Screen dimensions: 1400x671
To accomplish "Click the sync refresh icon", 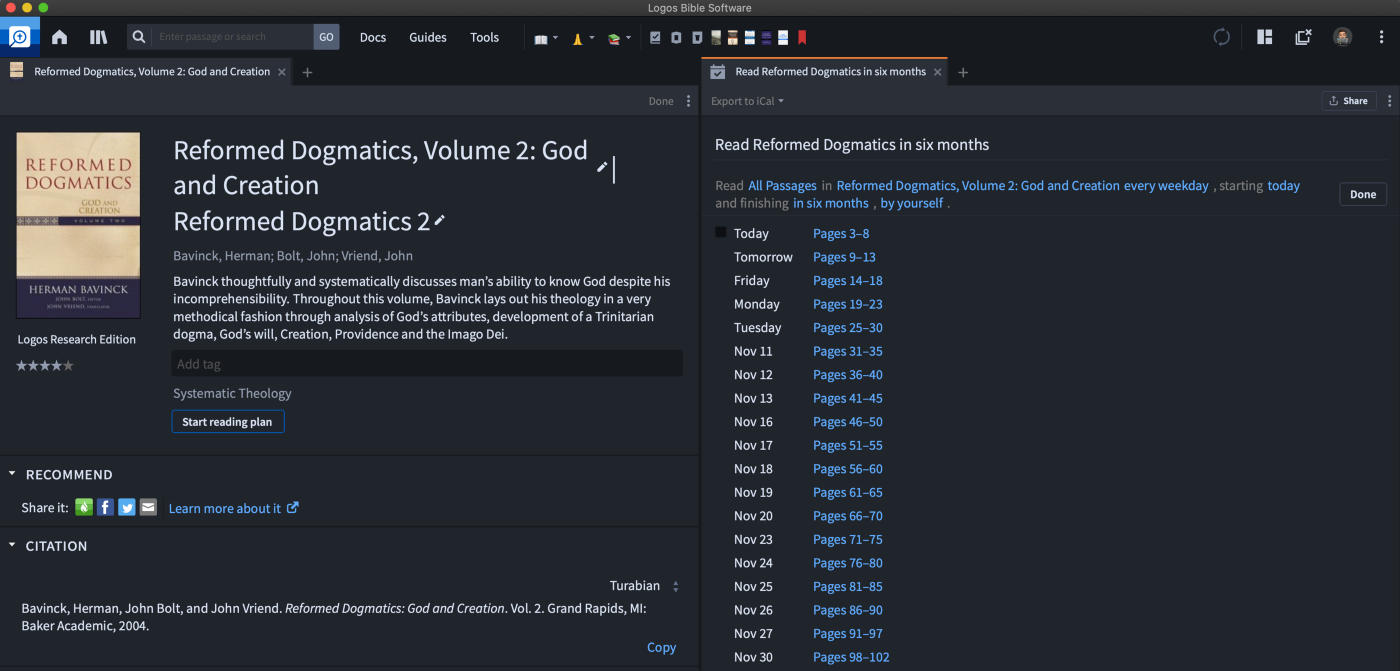I will (1221, 37).
